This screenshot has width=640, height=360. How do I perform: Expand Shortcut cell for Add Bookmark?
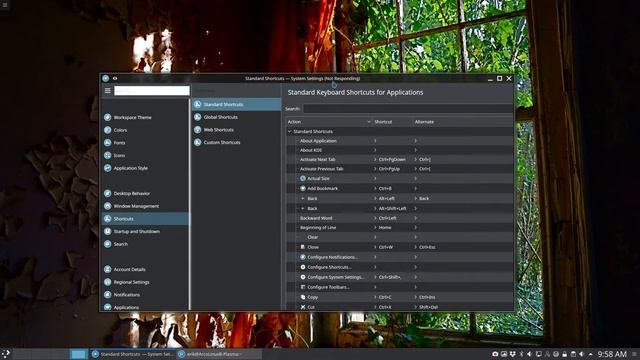tap(375, 189)
